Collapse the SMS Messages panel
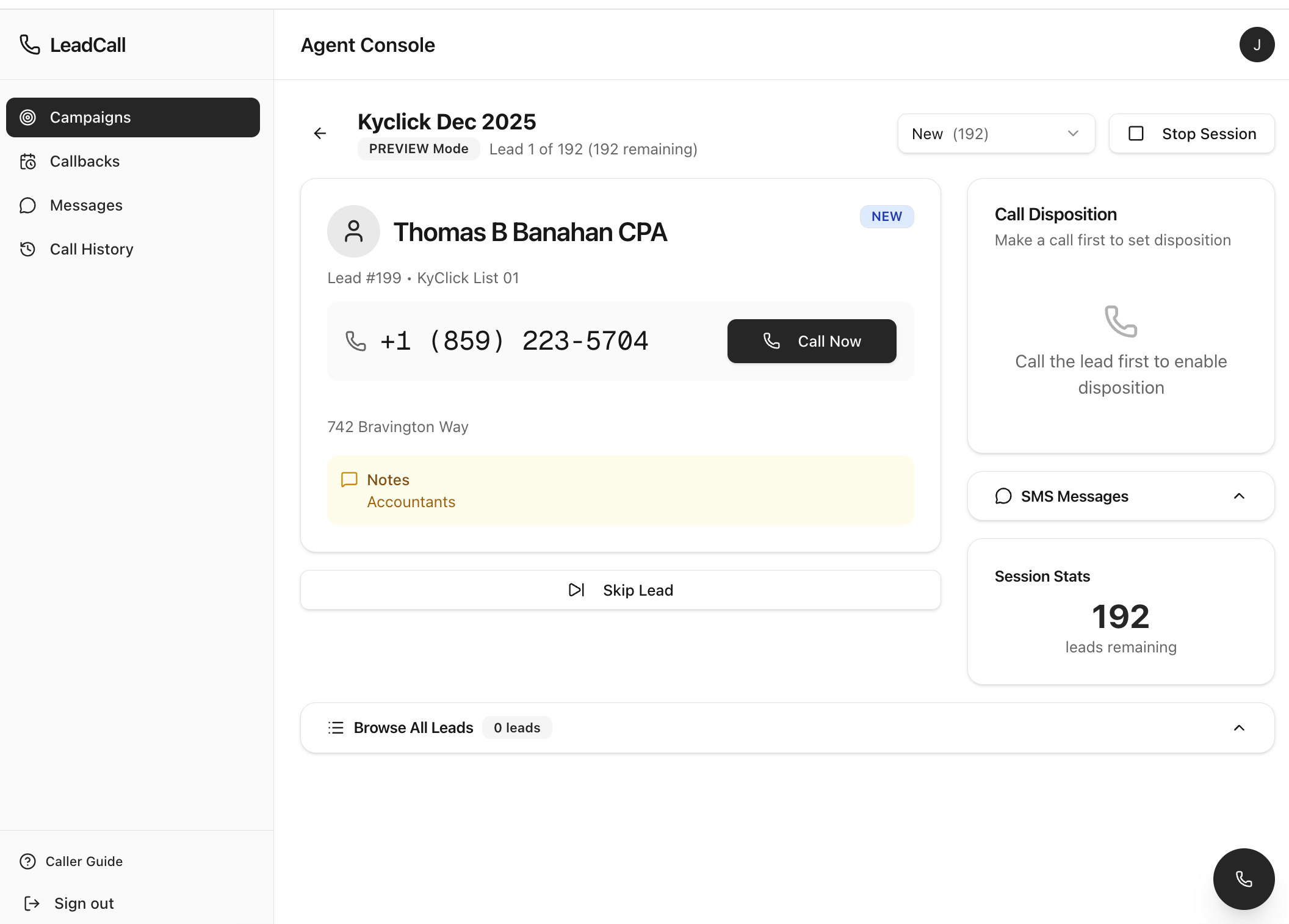This screenshot has width=1289, height=924. coord(1121,496)
